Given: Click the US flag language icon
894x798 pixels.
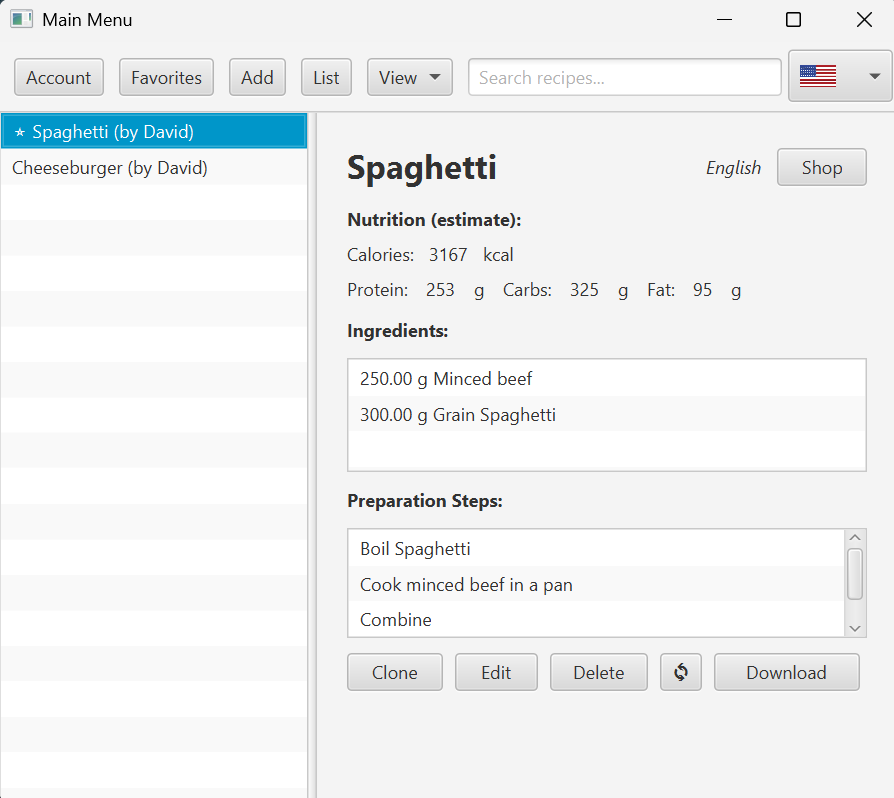Looking at the screenshot, I should point(818,77).
